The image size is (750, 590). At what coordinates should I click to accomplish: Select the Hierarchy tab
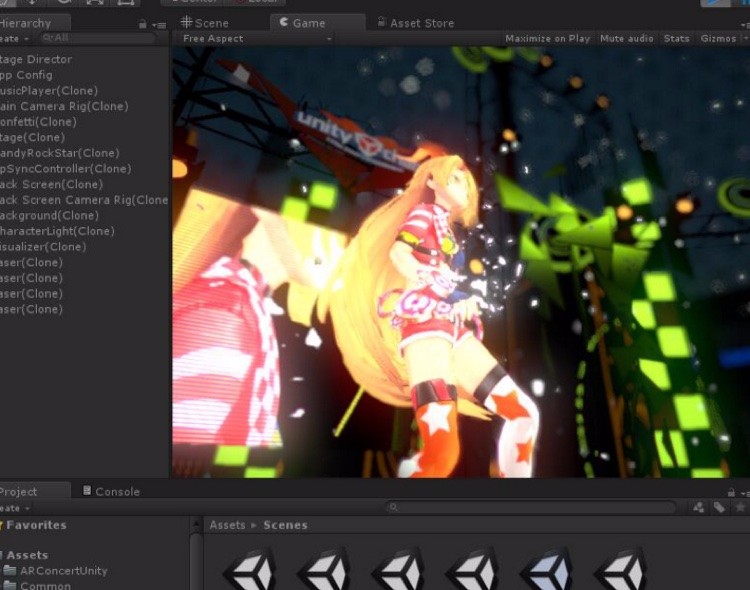(x=33, y=23)
